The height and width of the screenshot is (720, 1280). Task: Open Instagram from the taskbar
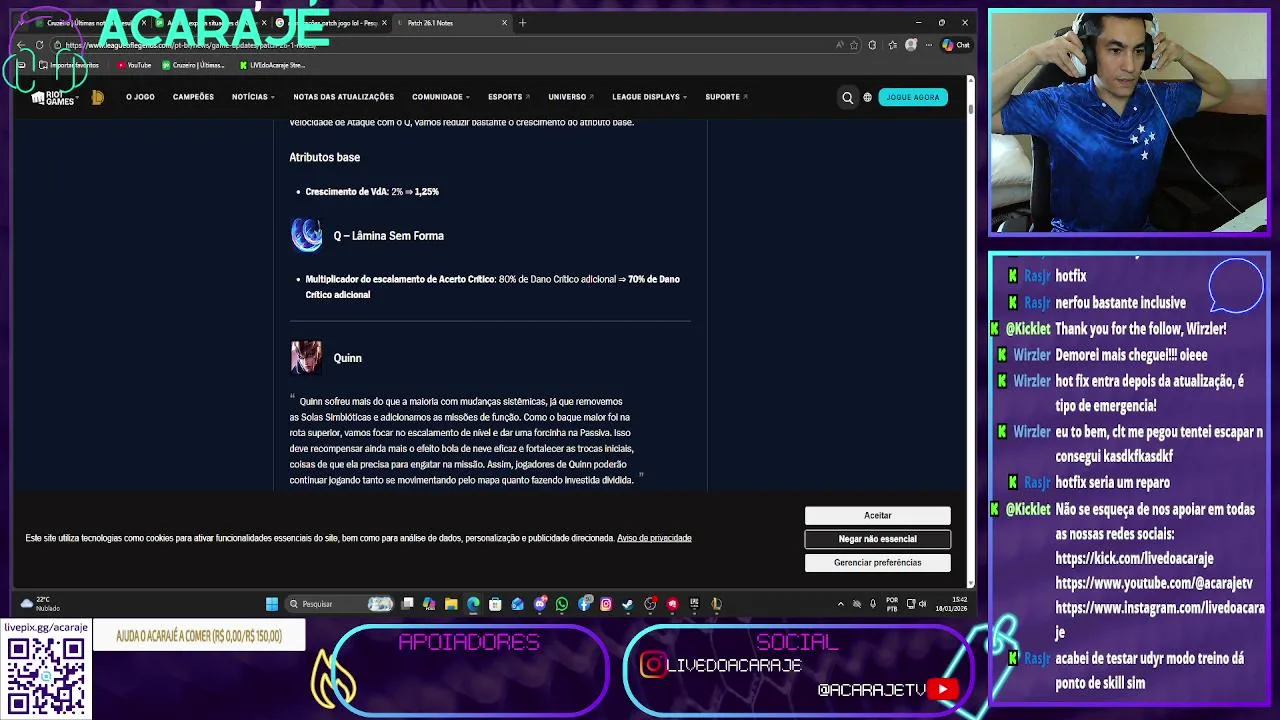tap(606, 603)
